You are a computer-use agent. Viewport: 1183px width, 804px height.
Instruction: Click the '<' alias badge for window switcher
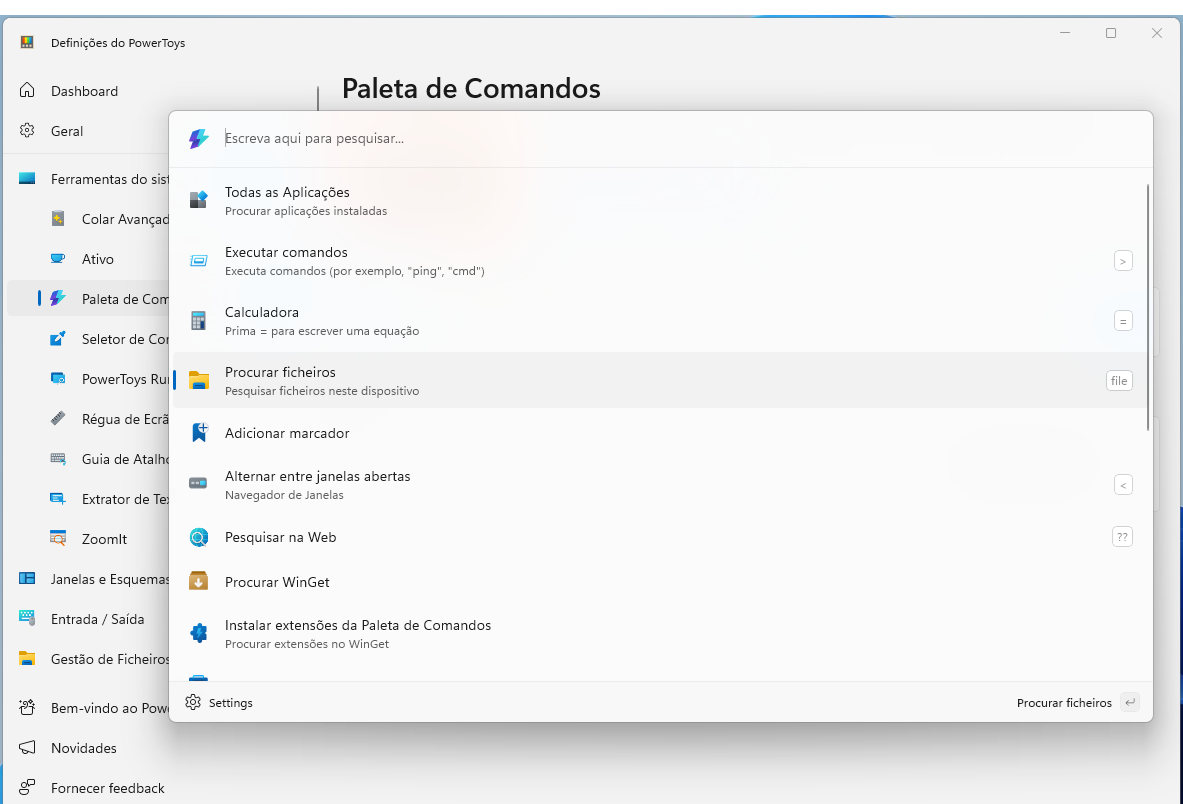pos(1123,485)
